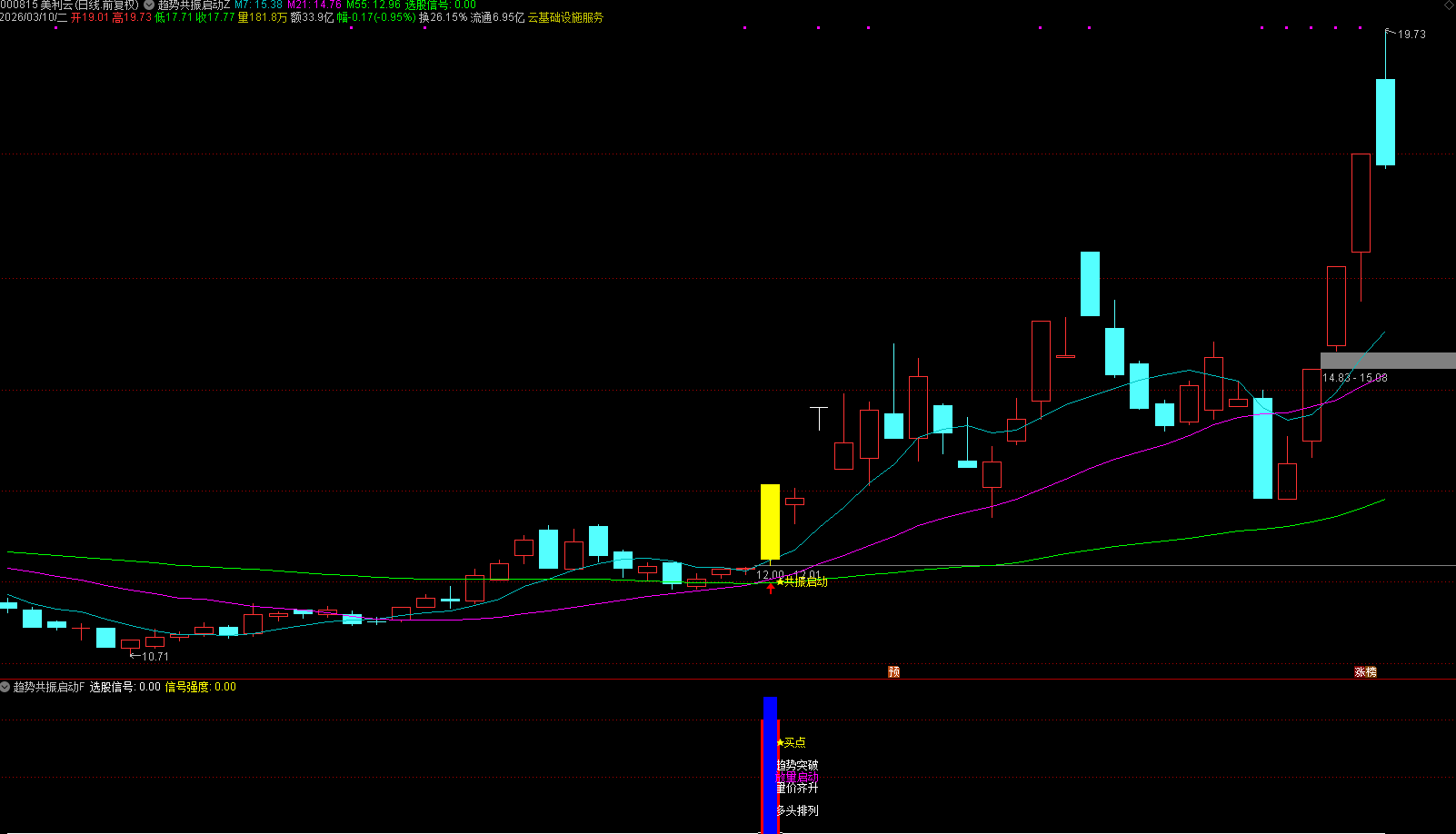Select the M7 moving average label
1456x834 pixels.
[259, 5]
